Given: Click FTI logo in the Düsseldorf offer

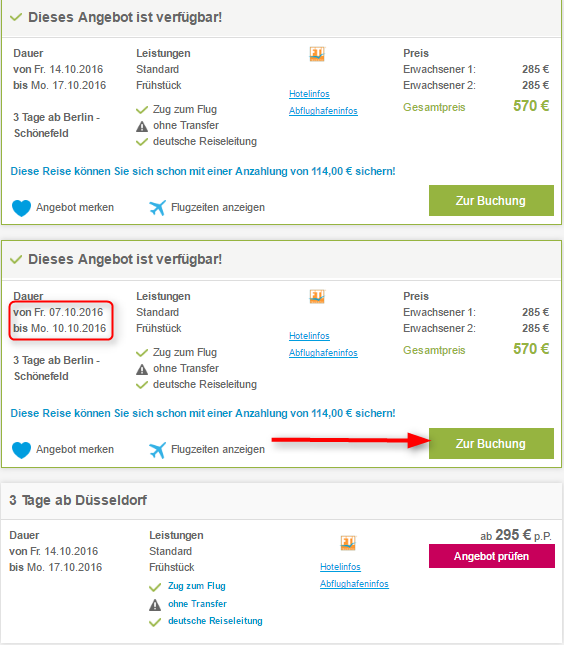Looking at the screenshot, I should (x=348, y=543).
